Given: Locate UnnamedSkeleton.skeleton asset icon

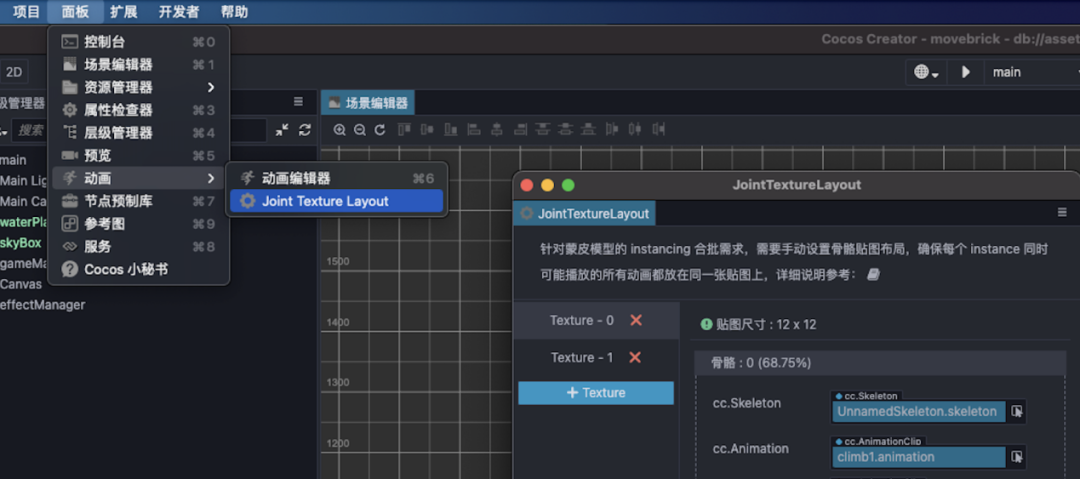Looking at the screenshot, I should coord(1017,411).
